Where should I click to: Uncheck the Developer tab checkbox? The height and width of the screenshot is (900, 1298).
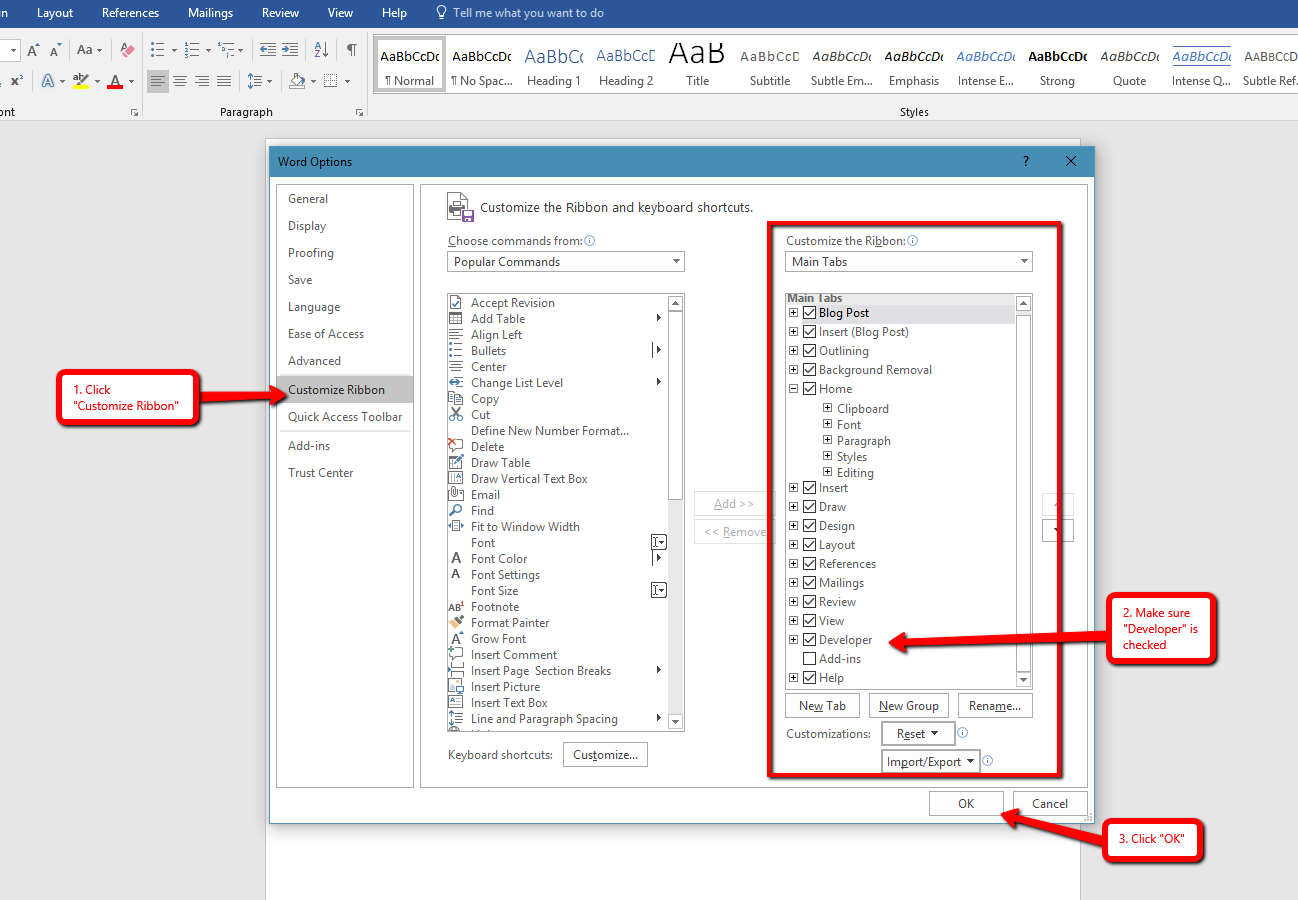tap(809, 639)
